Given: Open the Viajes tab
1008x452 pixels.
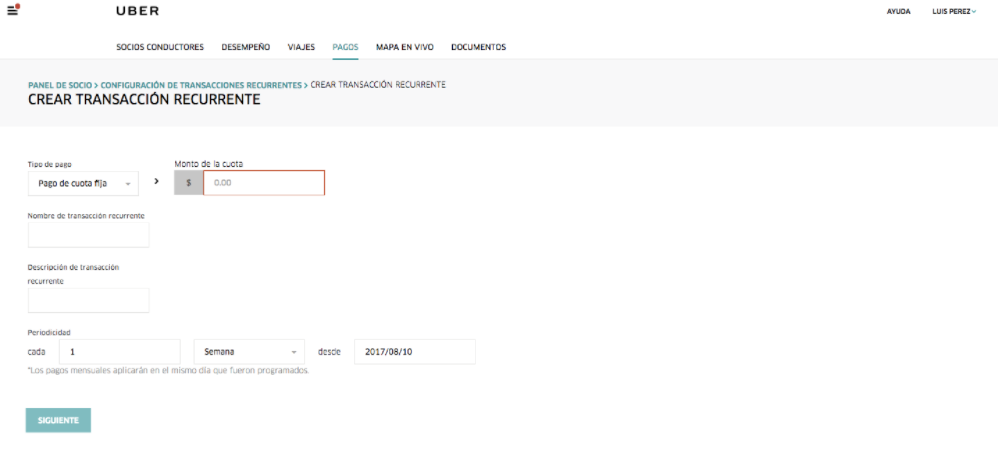Looking at the screenshot, I should point(301,47).
